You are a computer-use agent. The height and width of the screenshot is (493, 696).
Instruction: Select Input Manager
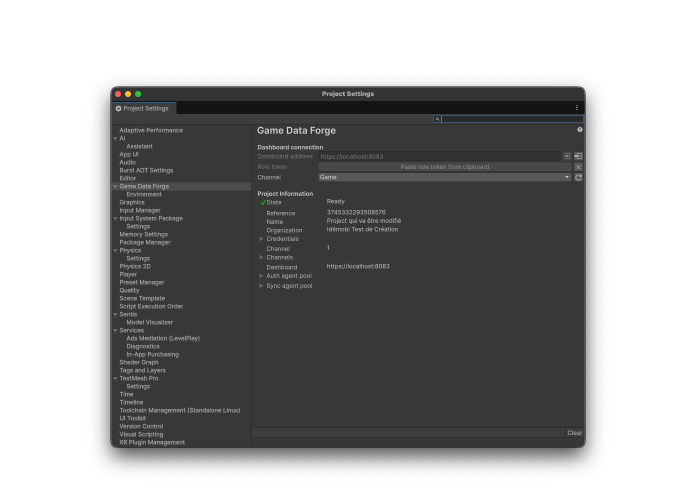(140, 210)
